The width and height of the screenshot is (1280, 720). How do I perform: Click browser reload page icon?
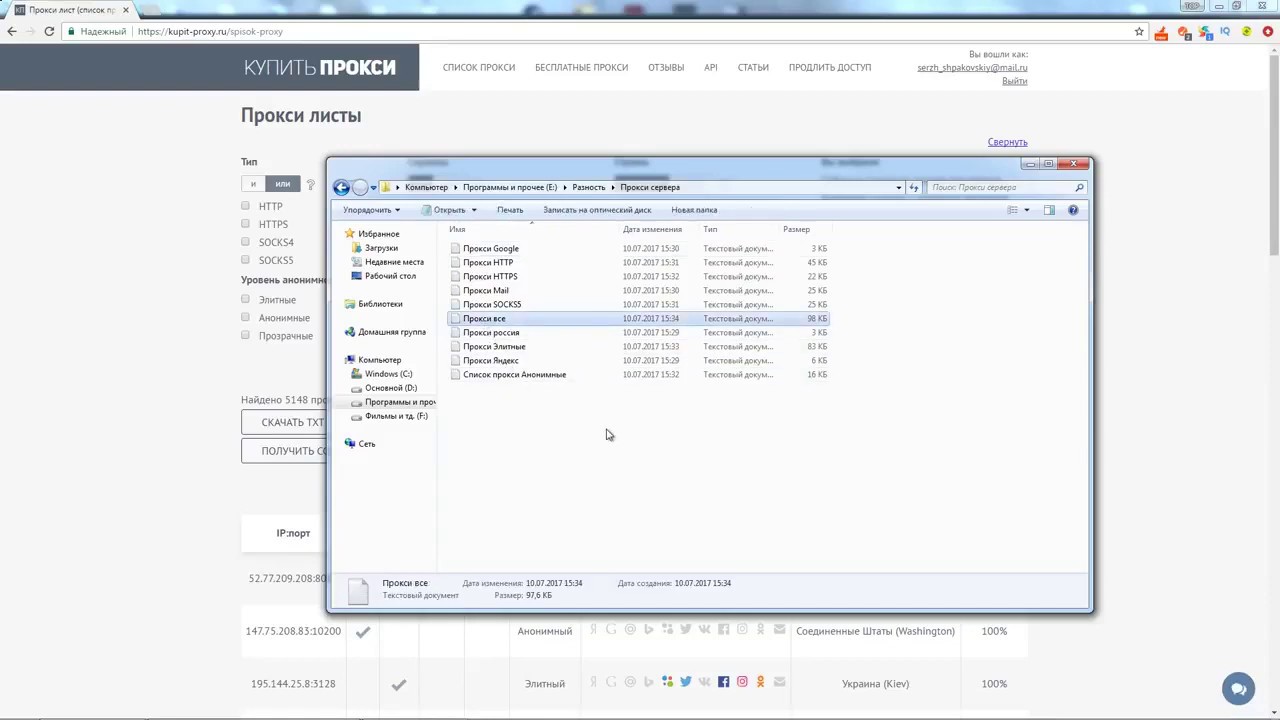[49, 31]
